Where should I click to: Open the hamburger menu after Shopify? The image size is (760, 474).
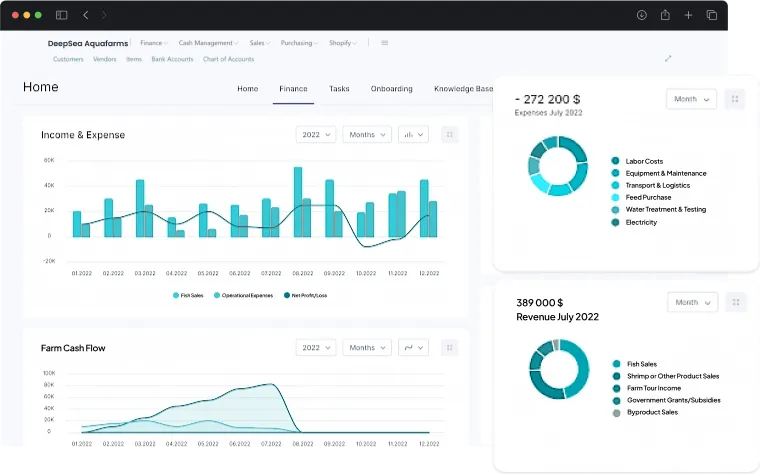pos(384,43)
